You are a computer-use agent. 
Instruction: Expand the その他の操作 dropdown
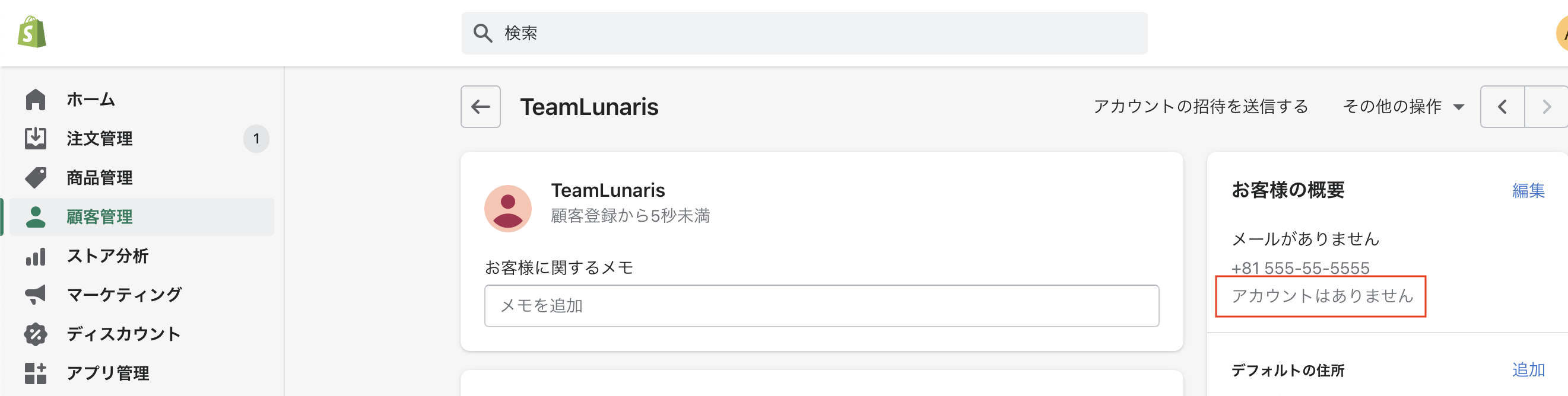(1403, 107)
